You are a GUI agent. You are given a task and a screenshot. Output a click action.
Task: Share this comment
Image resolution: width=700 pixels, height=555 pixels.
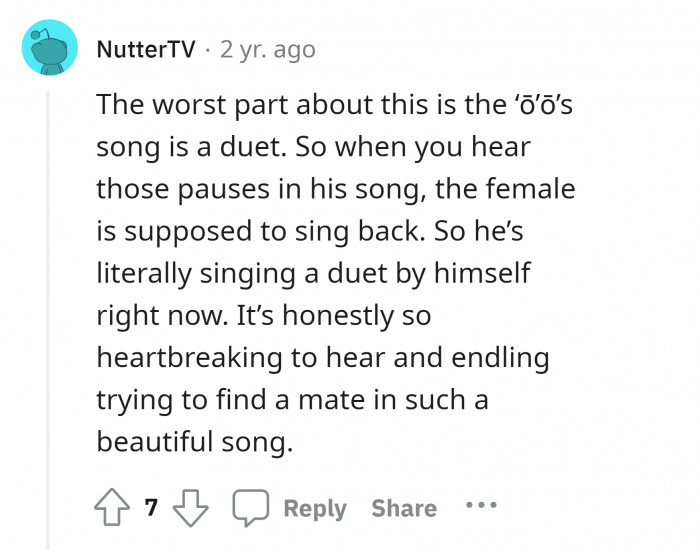coord(404,508)
